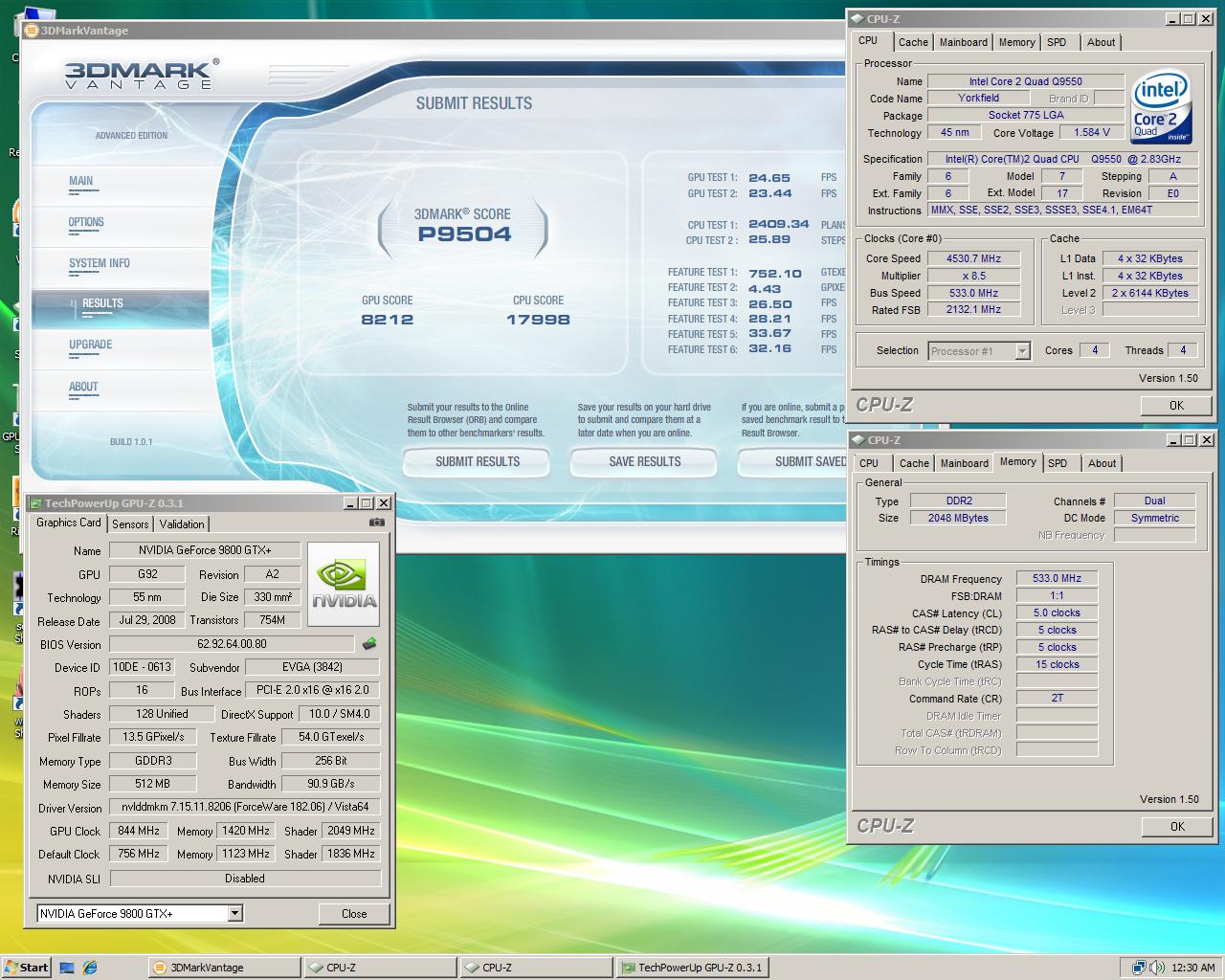
Task: Click GPU Clock 844 MHz value
Action: 138,831
